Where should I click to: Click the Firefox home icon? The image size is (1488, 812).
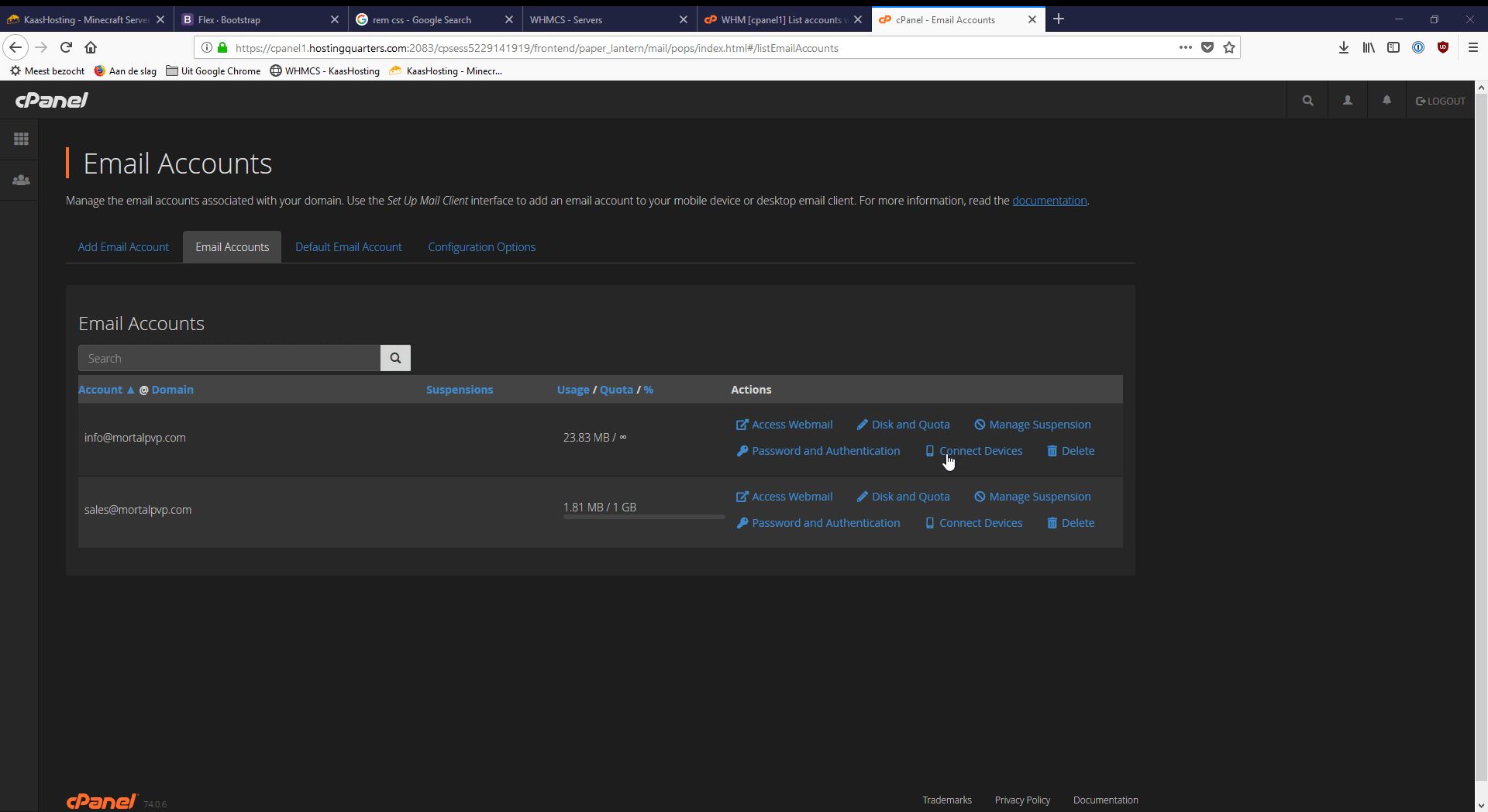(x=91, y=48)
